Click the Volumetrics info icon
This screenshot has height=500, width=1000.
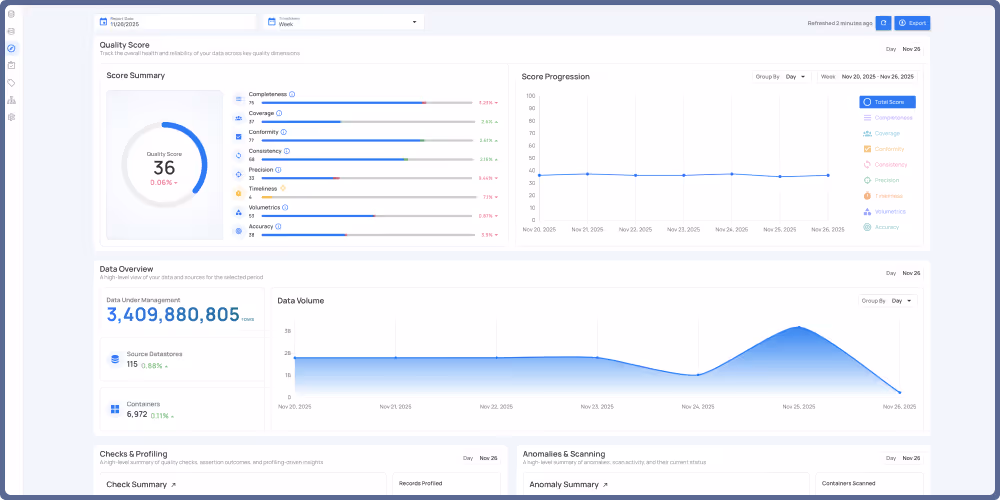285,207
